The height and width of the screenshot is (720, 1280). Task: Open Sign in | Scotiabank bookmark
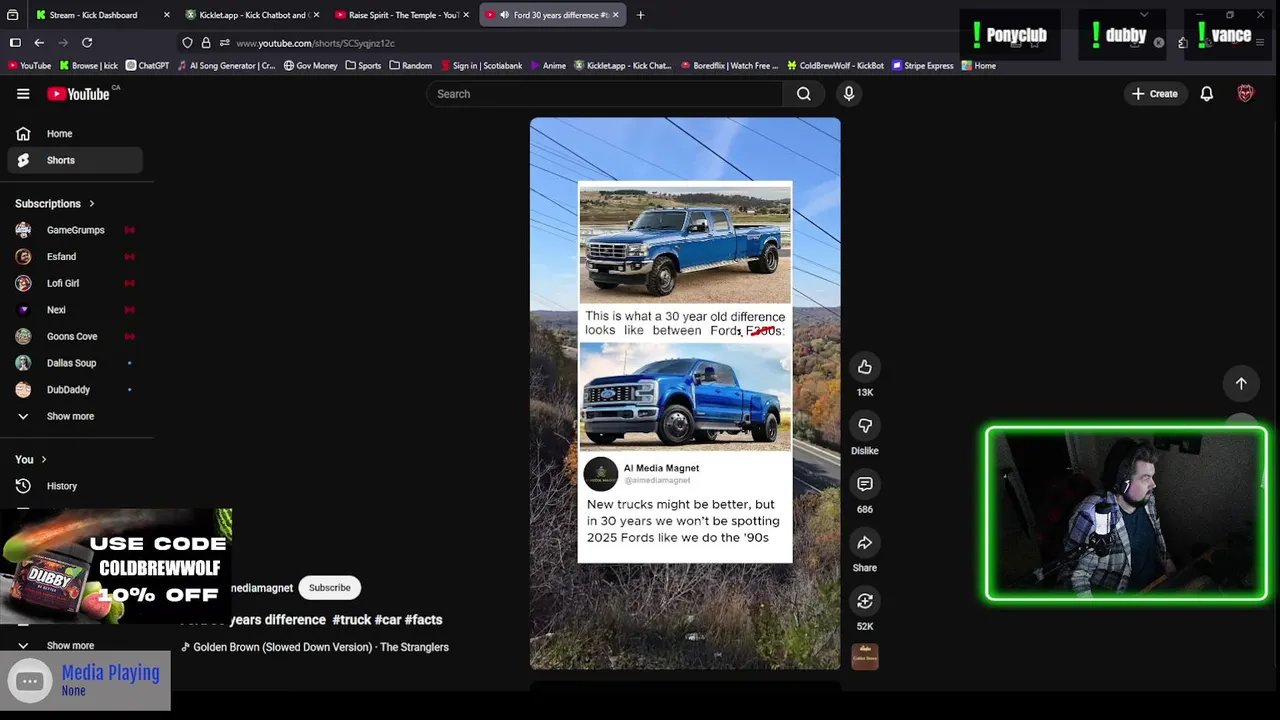click(480, 66)
